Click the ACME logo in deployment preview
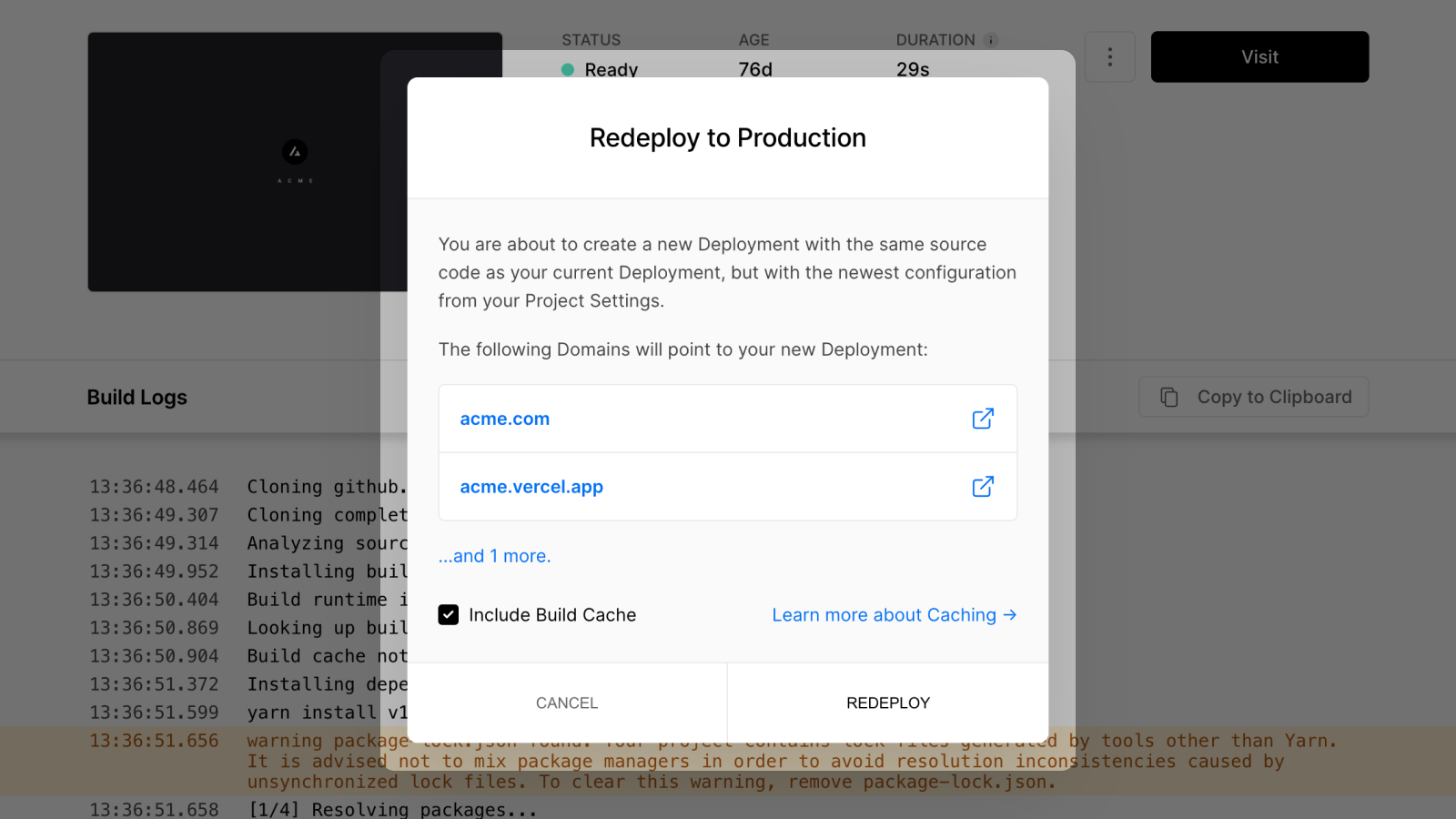1456x819 pixels. (295, 152)
